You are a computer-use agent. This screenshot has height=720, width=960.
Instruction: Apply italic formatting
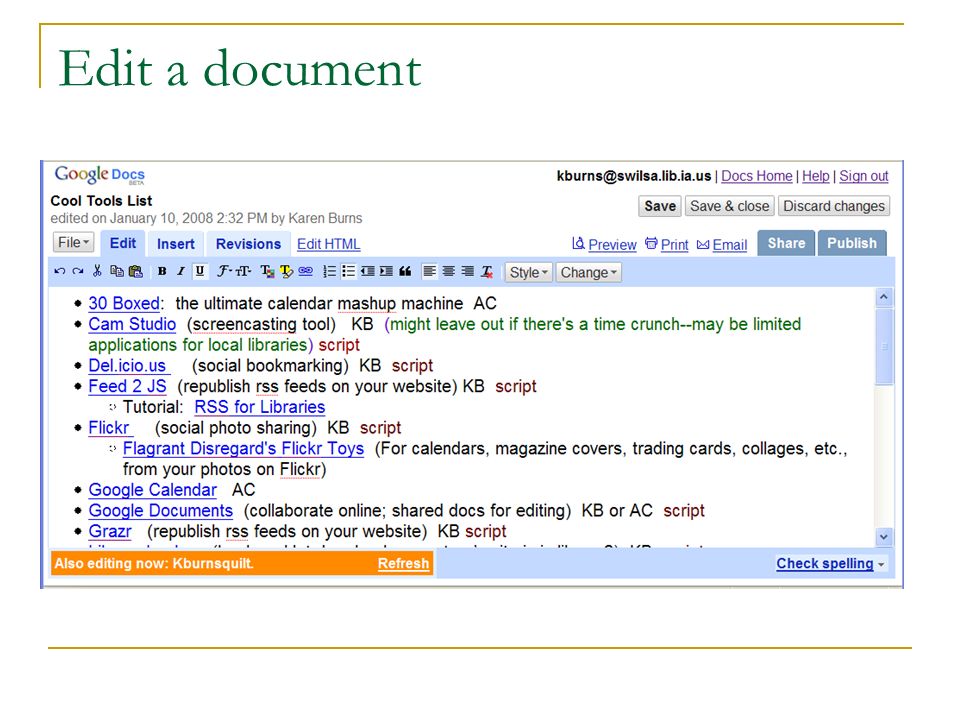[181, 271]
